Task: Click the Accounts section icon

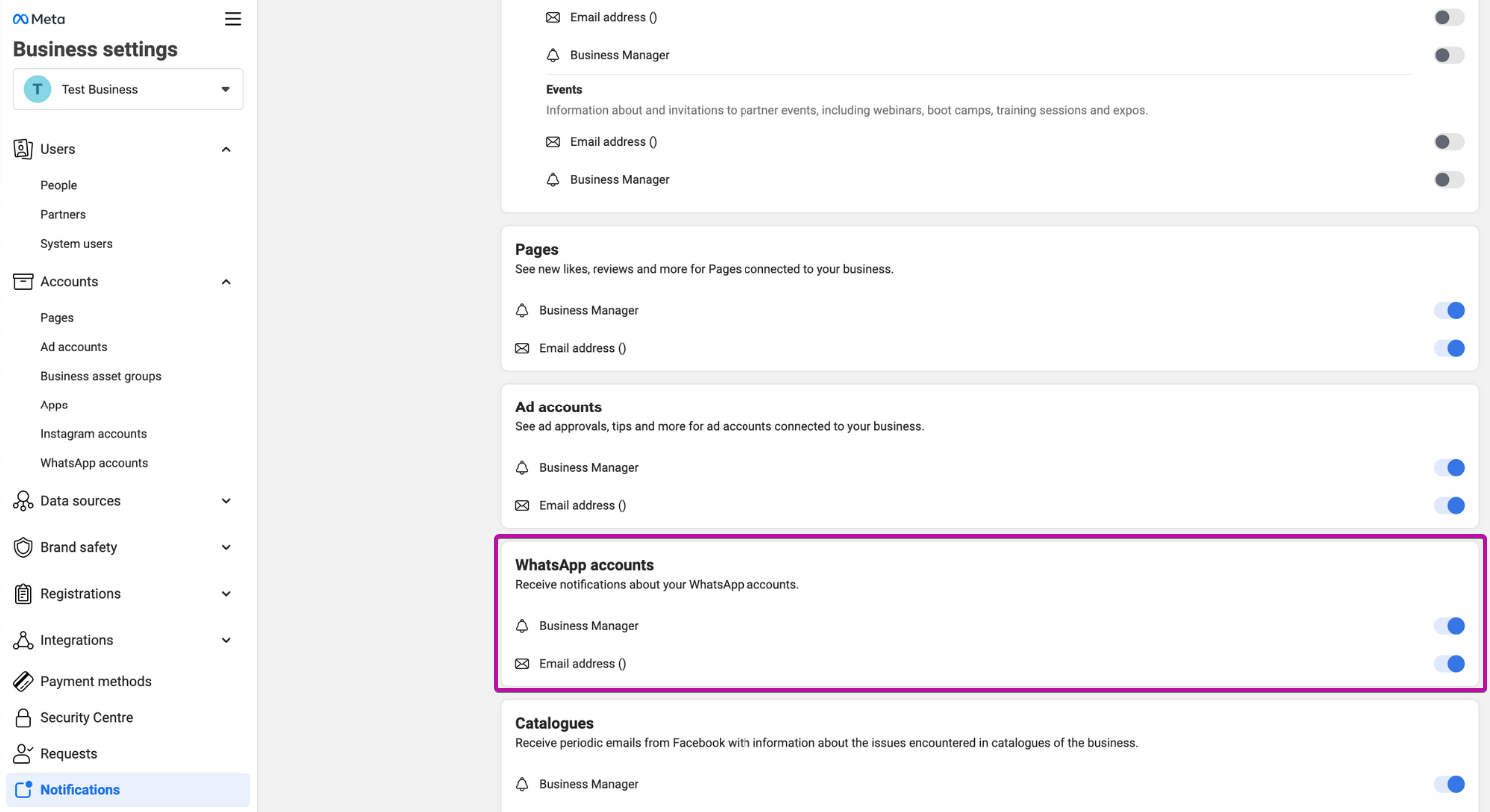Action: pyautogui.click(x=23, y=282)
